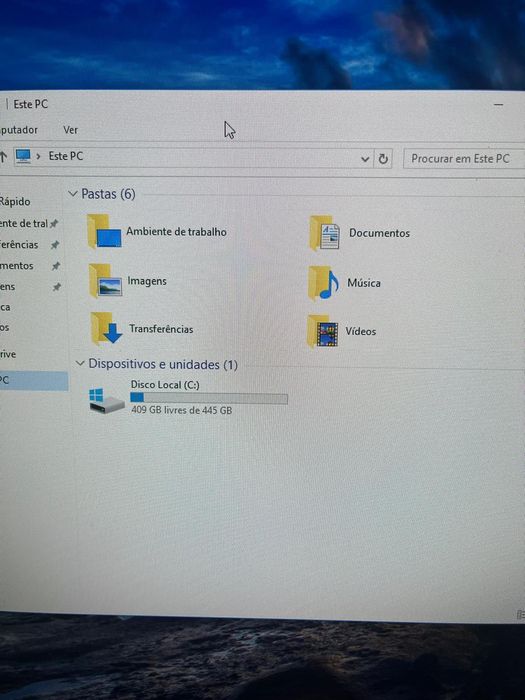
Task: Click the pin icon next to Imagens
Action: click(x=57, y=287)
